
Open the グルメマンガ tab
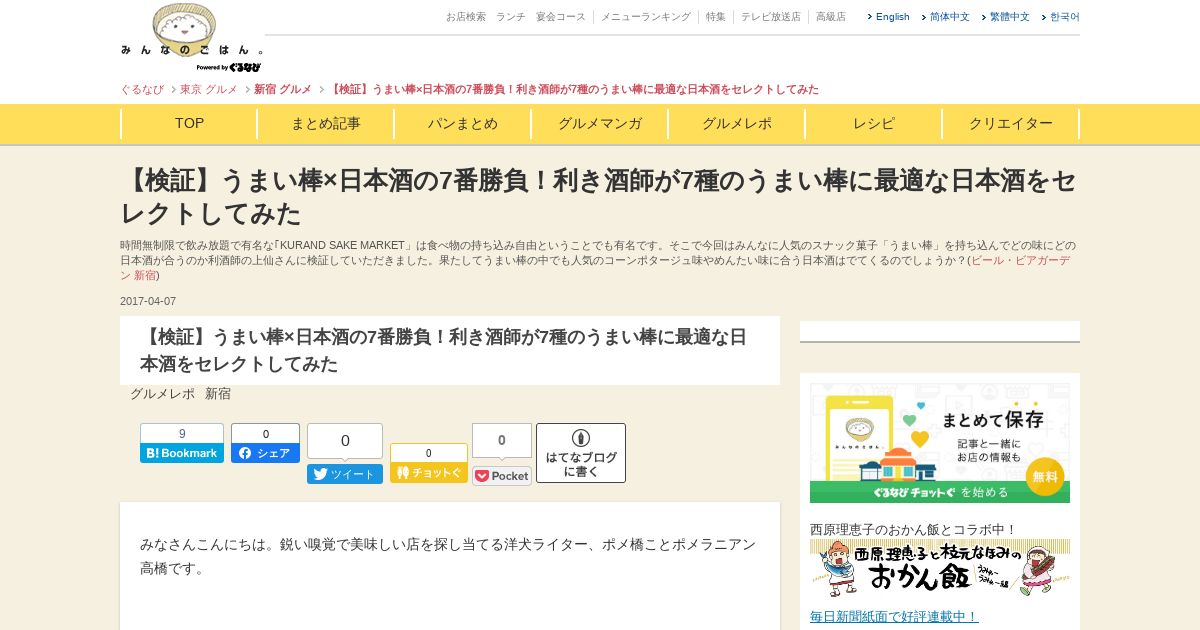600,124
